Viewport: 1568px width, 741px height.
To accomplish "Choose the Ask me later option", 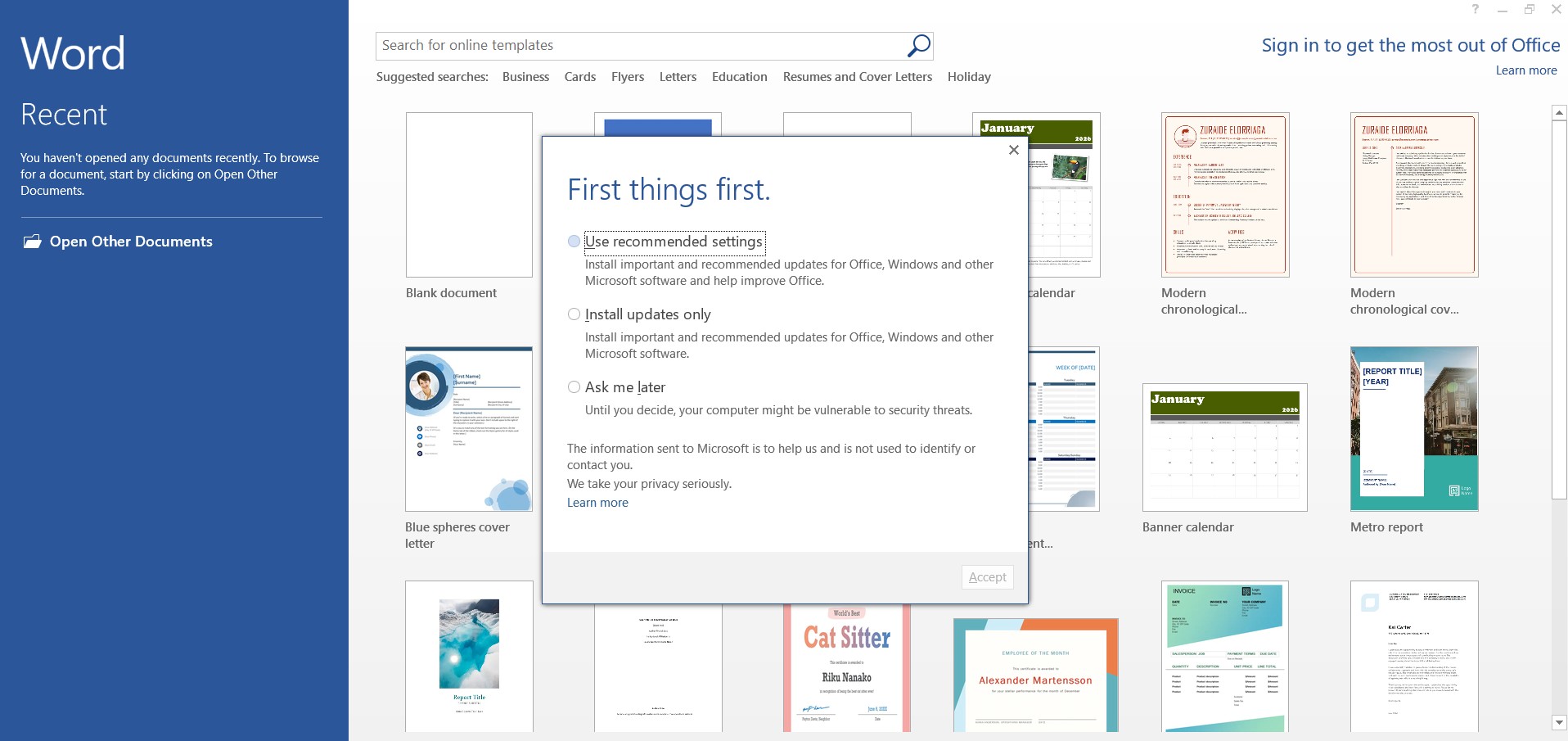I will click(574, 386).
